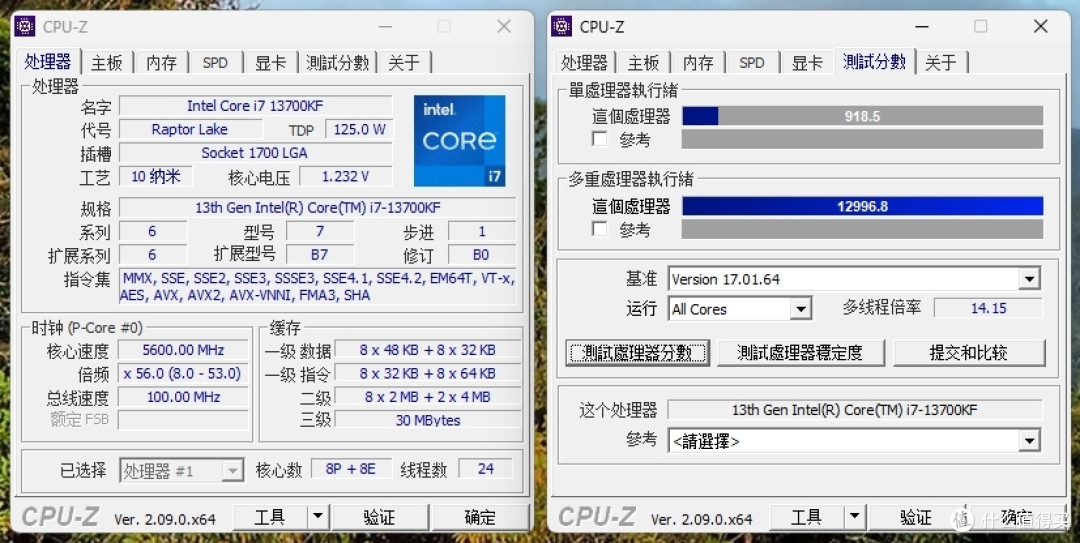This screenshot has width=1080, height=543.
Task: Open the 运行 All Cores dropdown
Action: click(x=800, y=309)
